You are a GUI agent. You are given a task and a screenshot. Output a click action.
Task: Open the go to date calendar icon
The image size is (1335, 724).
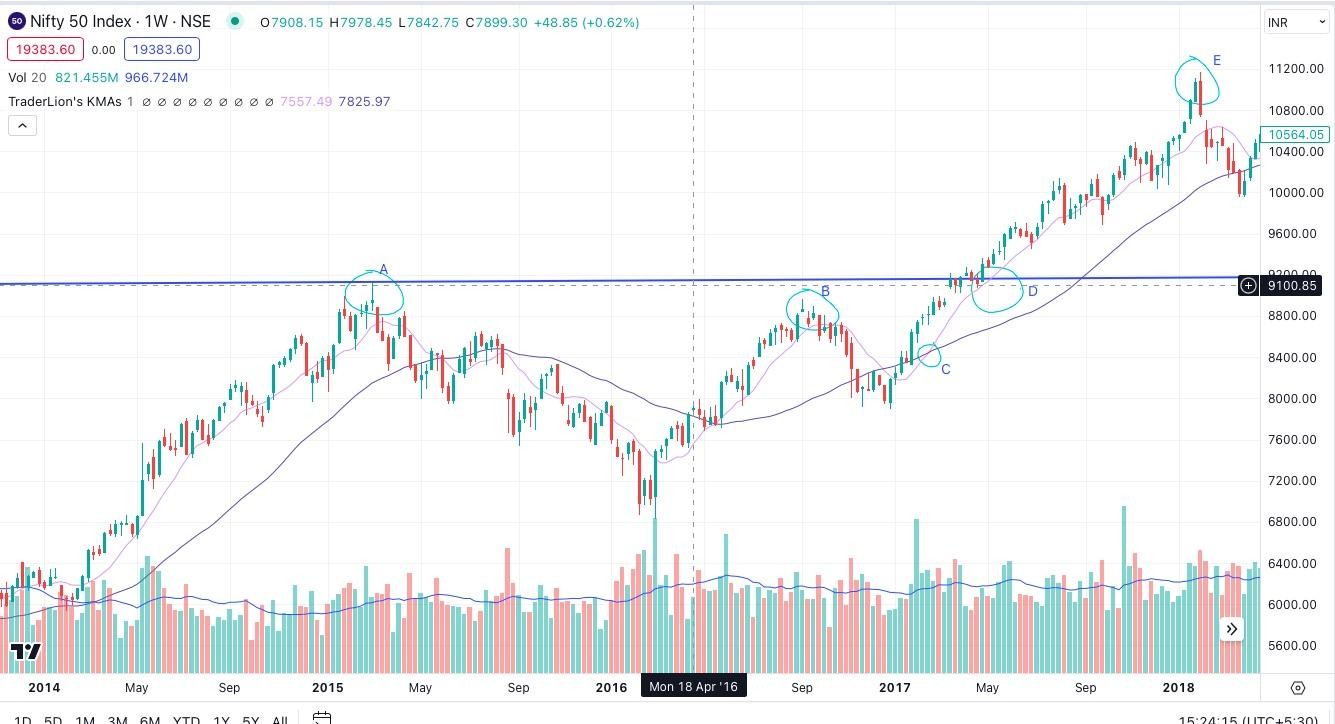[x=321, y=718]
